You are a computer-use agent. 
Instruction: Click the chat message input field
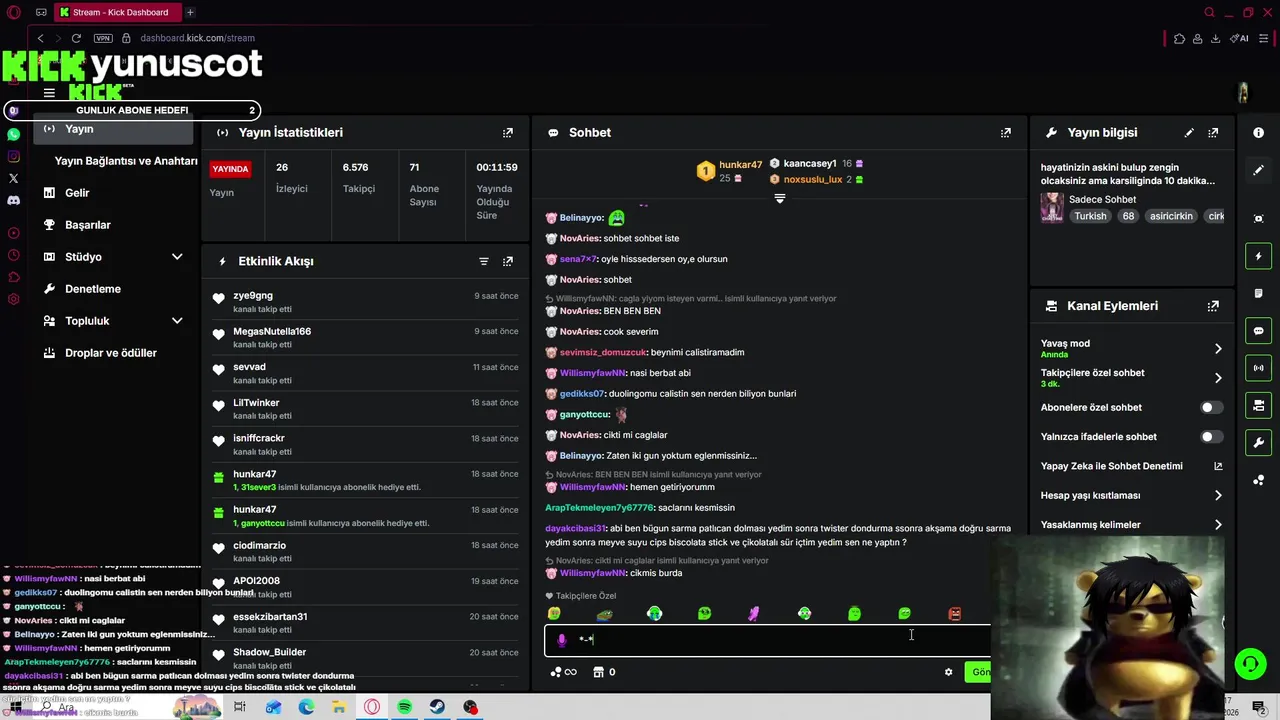(770, 640)
